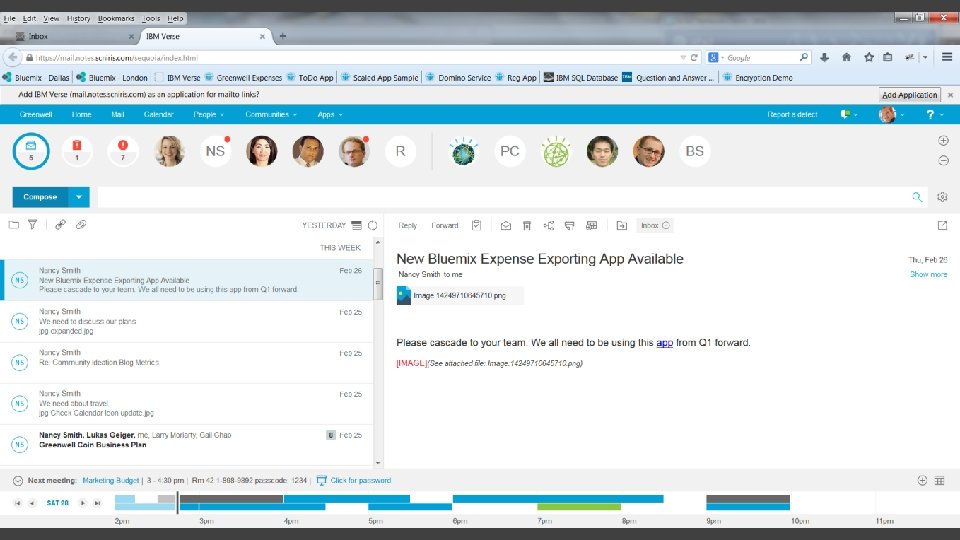
Task: Open the calendar grid view icon
Action: 940,481
